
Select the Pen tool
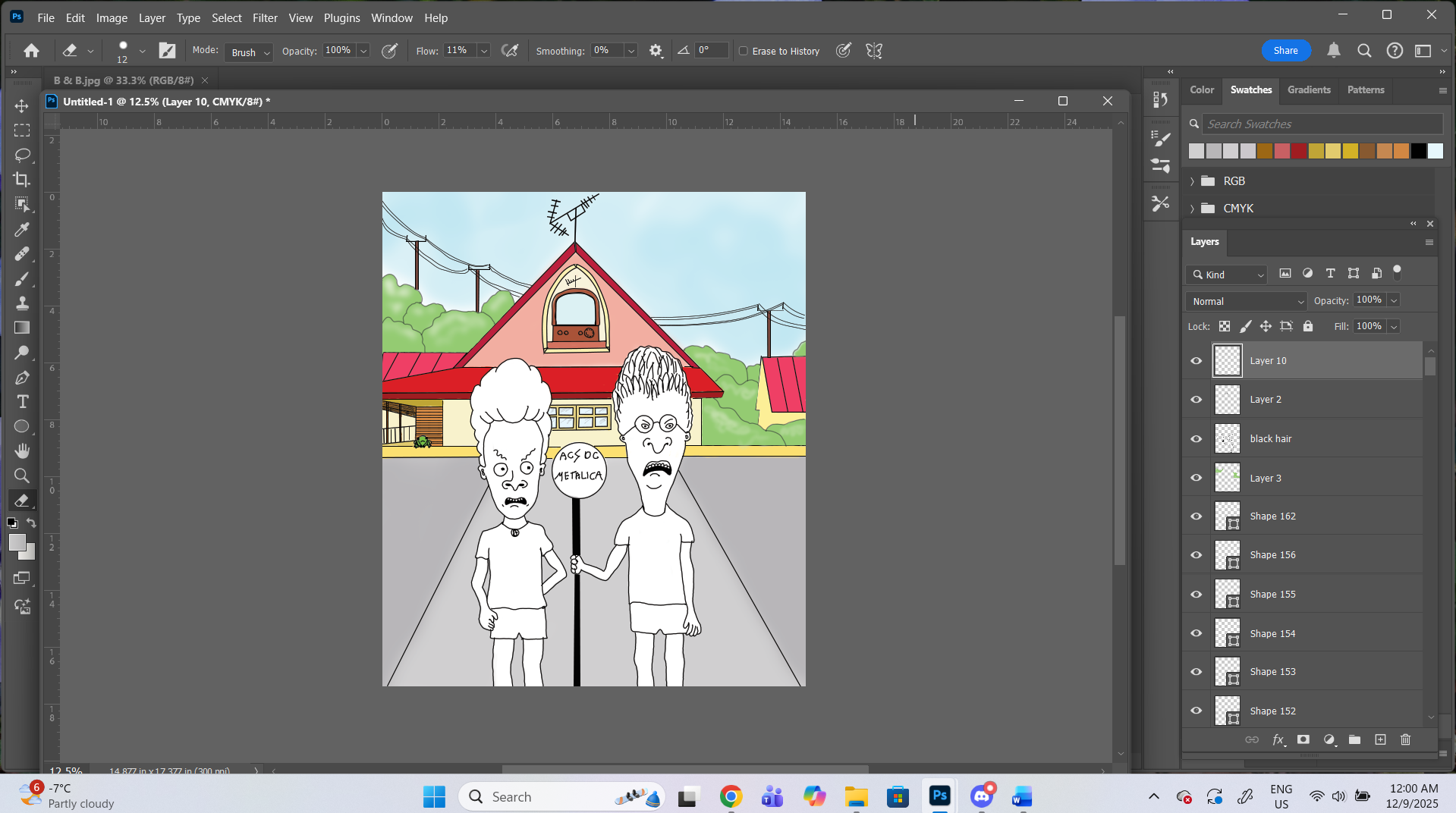[22, 377]
